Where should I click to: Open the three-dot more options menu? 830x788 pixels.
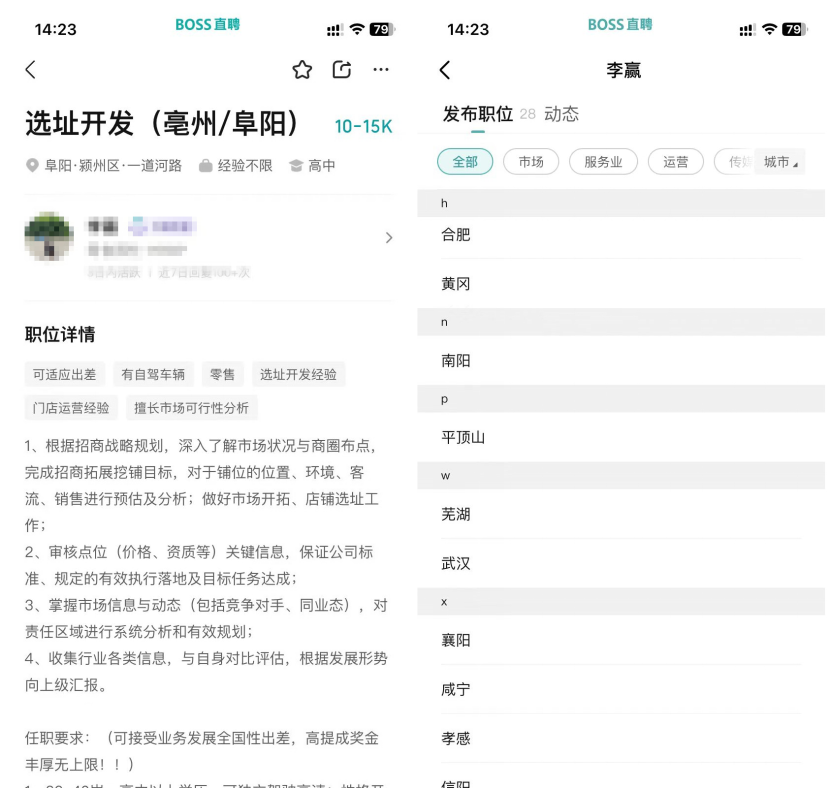pos(381,69)
